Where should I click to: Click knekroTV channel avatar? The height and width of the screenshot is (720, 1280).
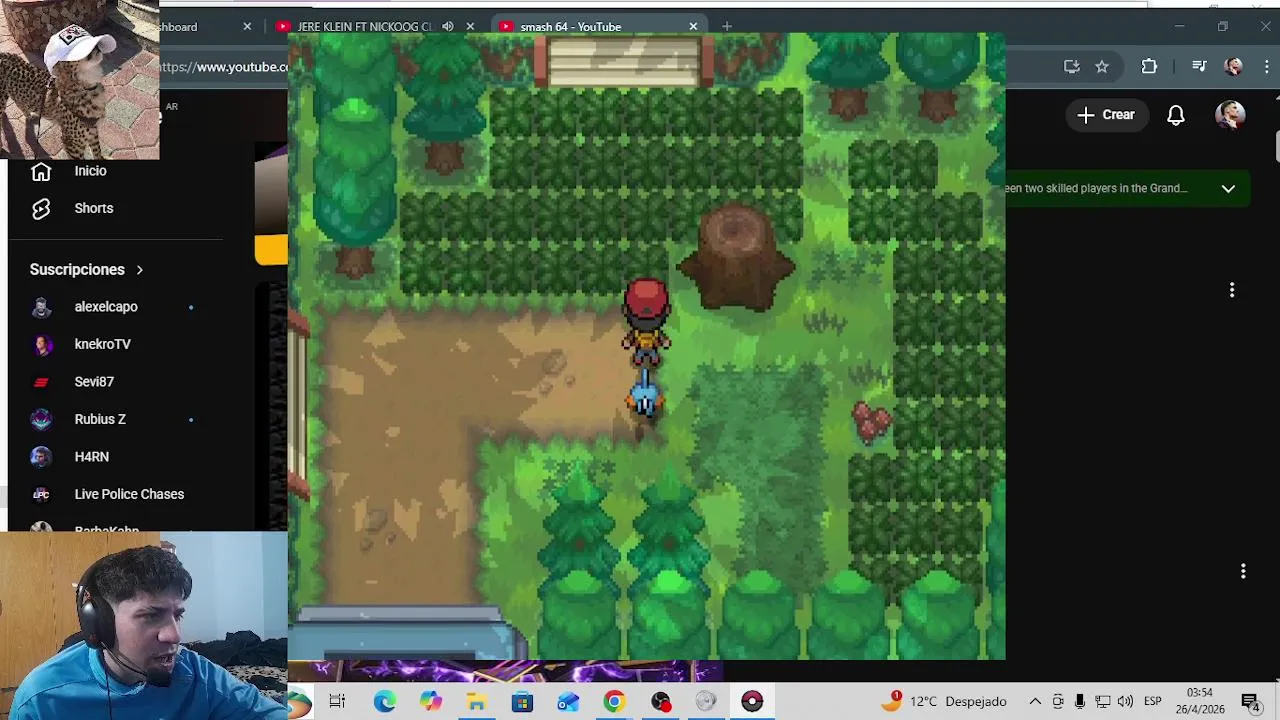41,345
